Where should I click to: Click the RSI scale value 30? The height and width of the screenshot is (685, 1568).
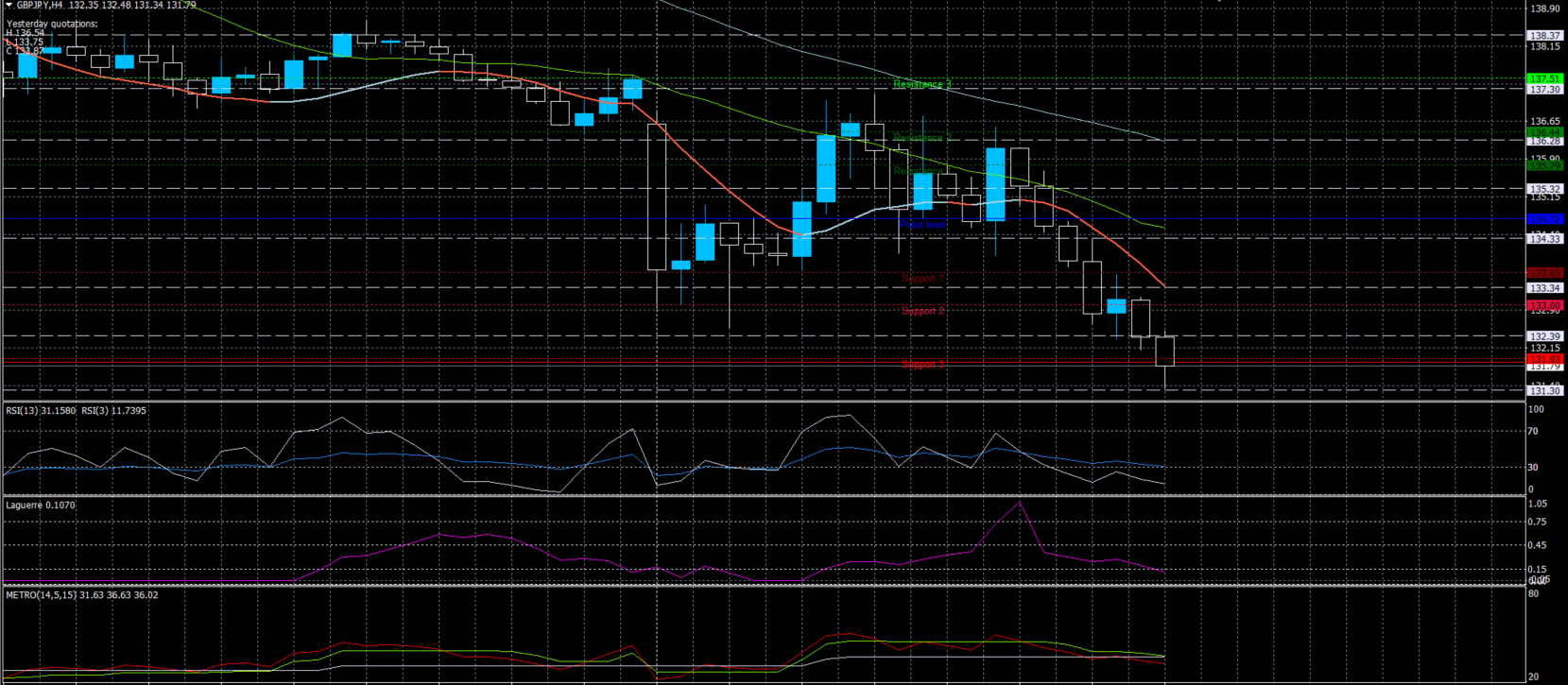click(x=1533, y=468)
